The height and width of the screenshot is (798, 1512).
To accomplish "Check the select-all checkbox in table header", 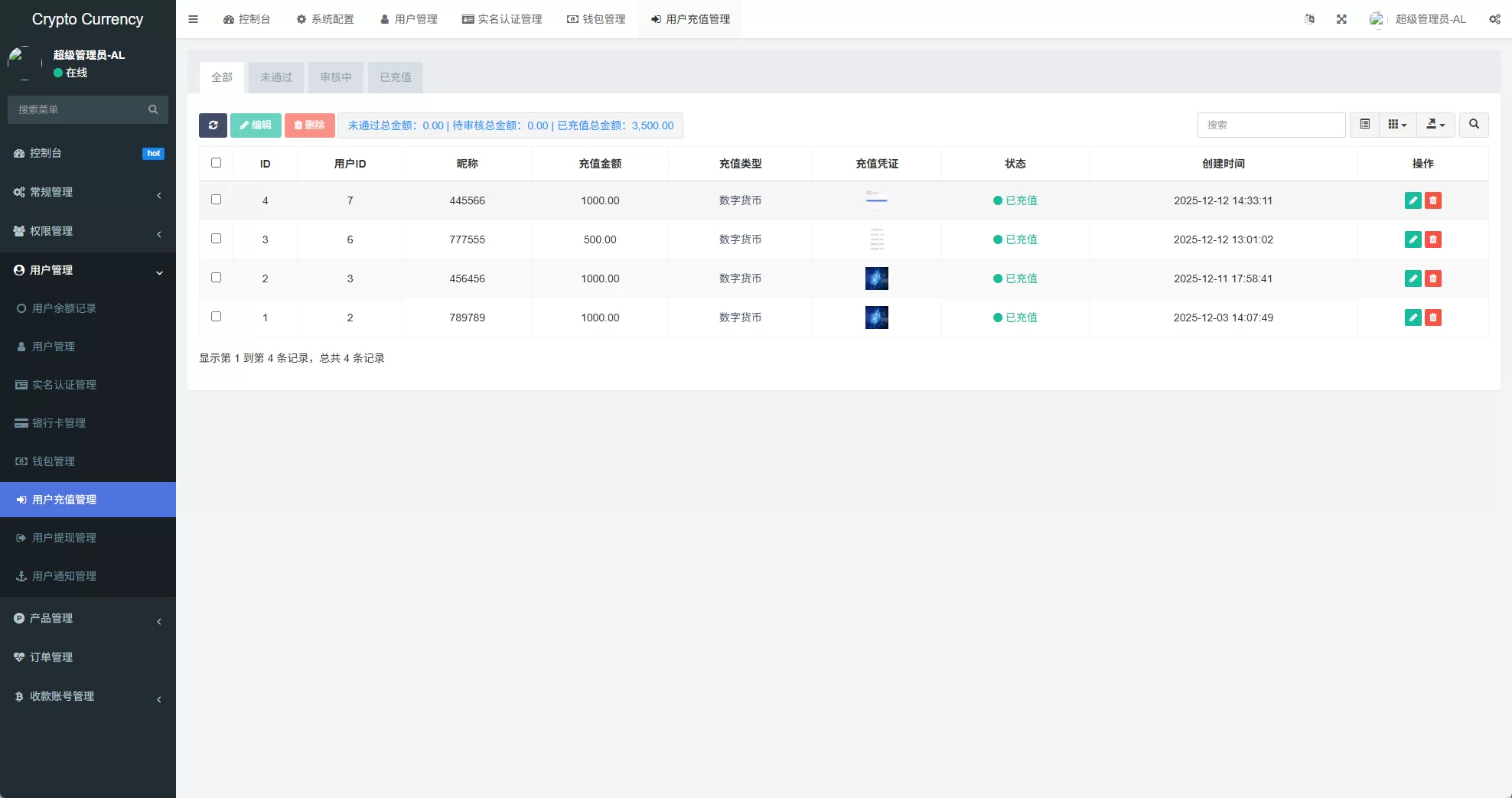I will [216, 163].
